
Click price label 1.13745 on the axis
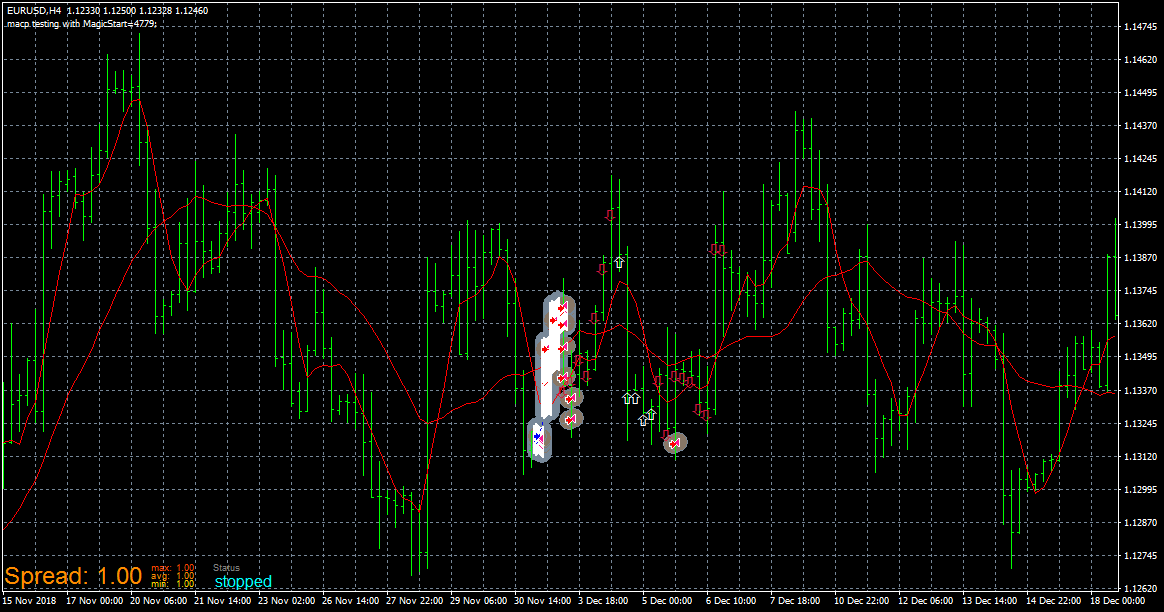(1140, 291)
